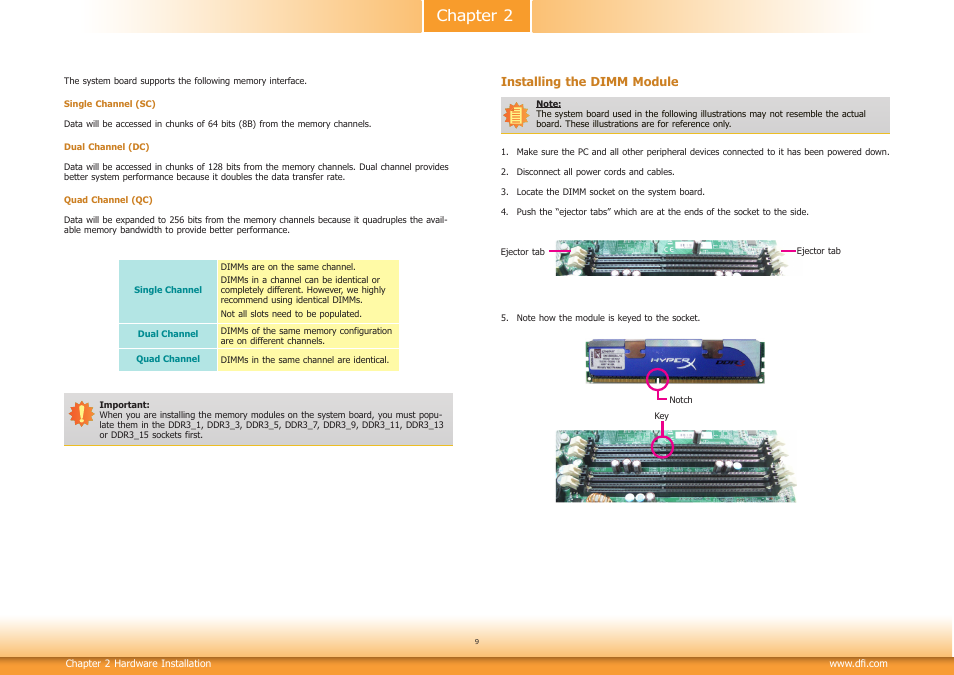The height and width of the screenshot is (675, 954).
Task: Click the Important: bold label
Action: coord(124,405)
